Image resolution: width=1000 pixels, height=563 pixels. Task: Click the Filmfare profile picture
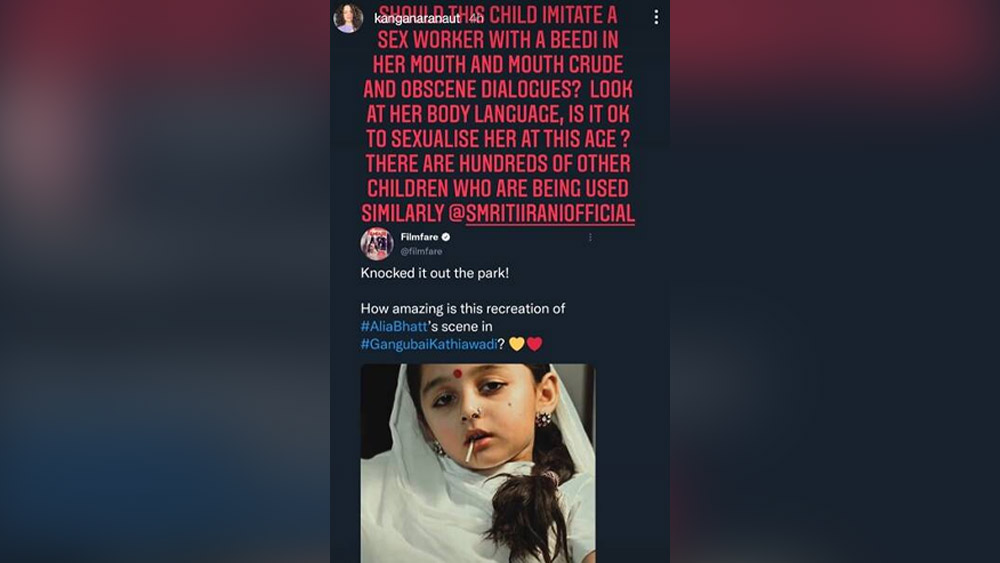(377, 244)
